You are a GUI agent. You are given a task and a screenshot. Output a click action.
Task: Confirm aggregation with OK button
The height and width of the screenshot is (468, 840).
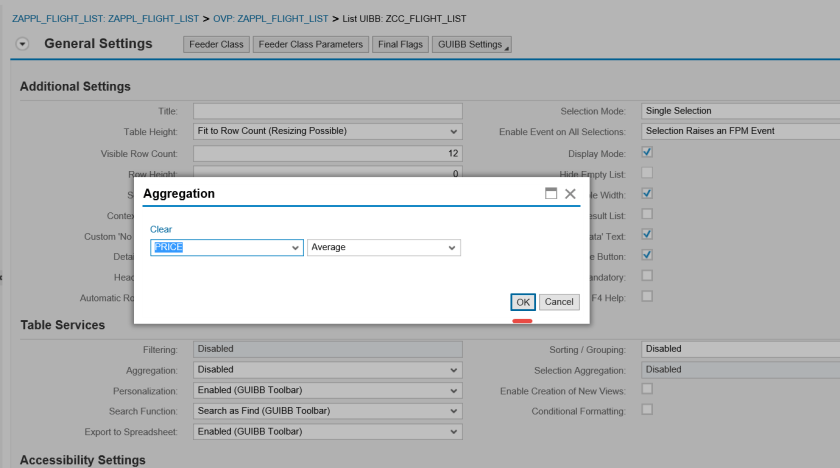click(x=523, y=302)
